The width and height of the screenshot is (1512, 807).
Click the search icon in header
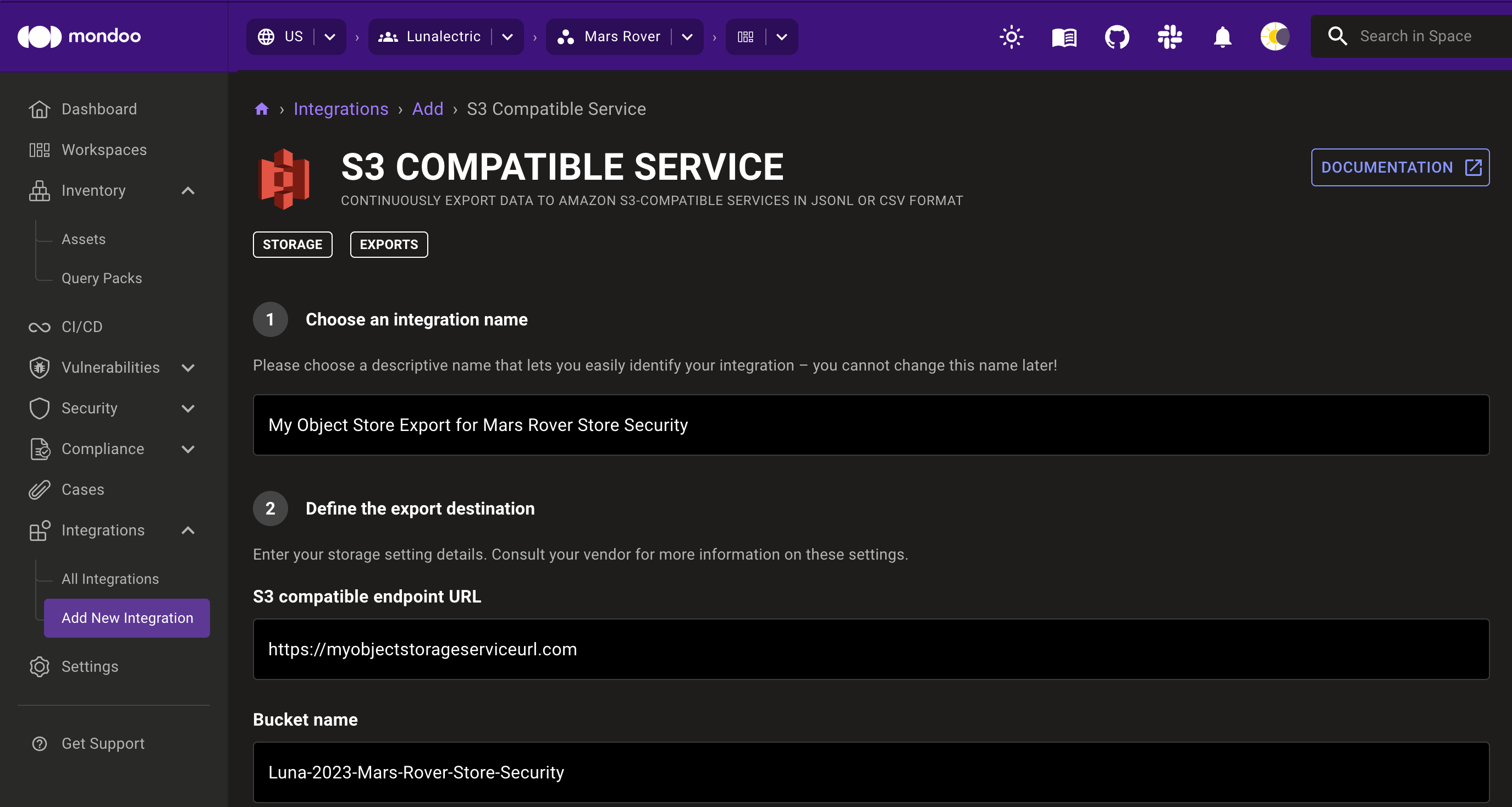pyautogui.click(x=1339, y=36)
